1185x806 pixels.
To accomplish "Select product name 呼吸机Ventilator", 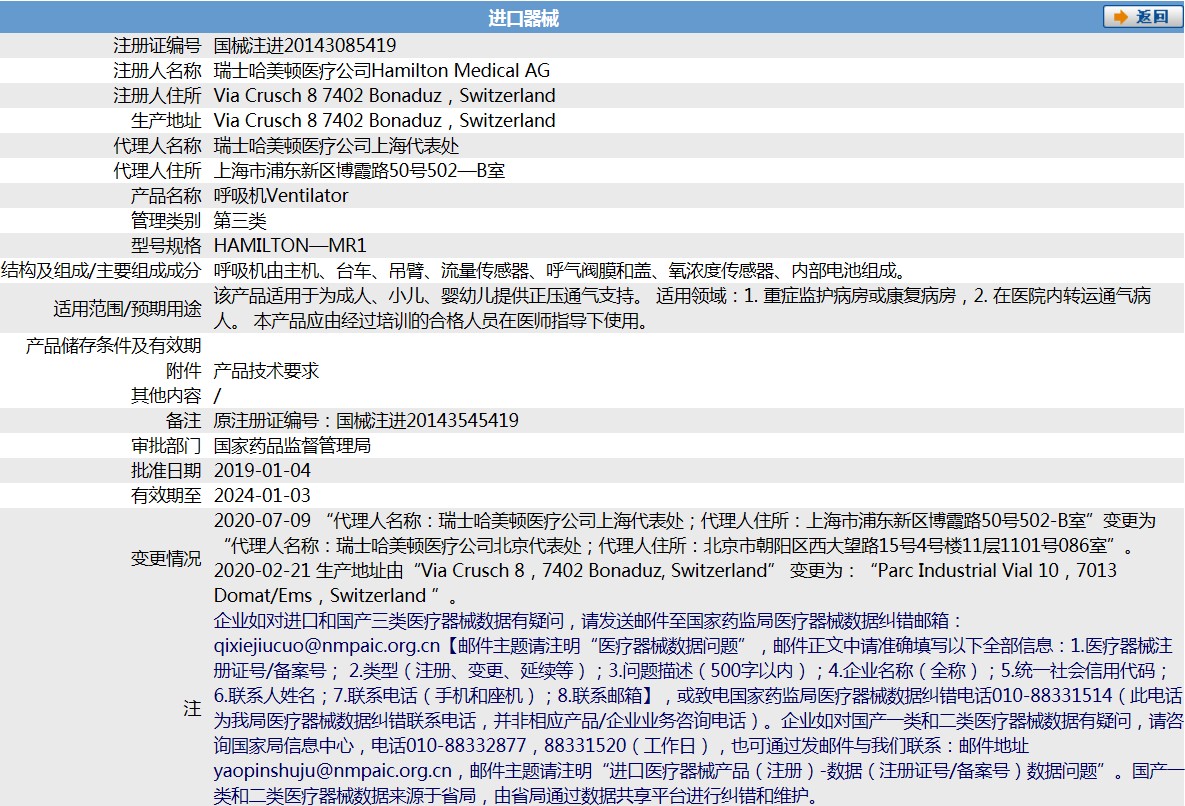I will tap(281, 196).
